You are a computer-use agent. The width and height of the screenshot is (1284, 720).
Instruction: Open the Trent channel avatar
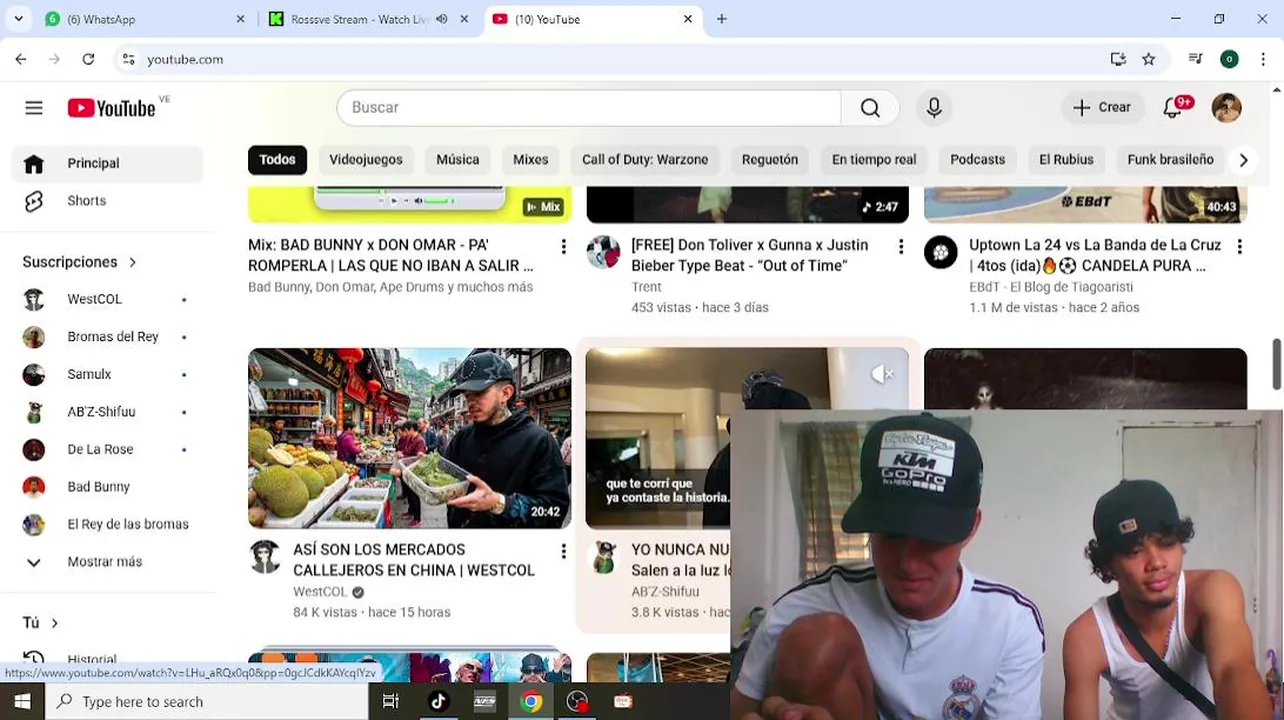pyautogui.click(x=603, y=252)
